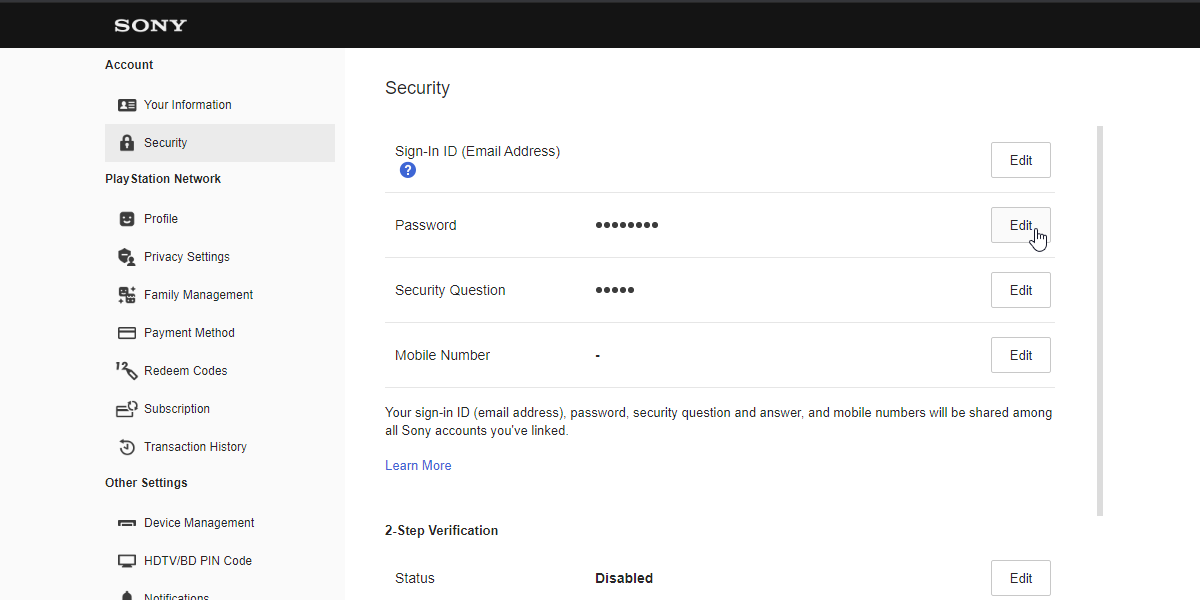Click the Sony logo in header
This screenshot has height=600, width=1200.
click(x=150, y=25)
